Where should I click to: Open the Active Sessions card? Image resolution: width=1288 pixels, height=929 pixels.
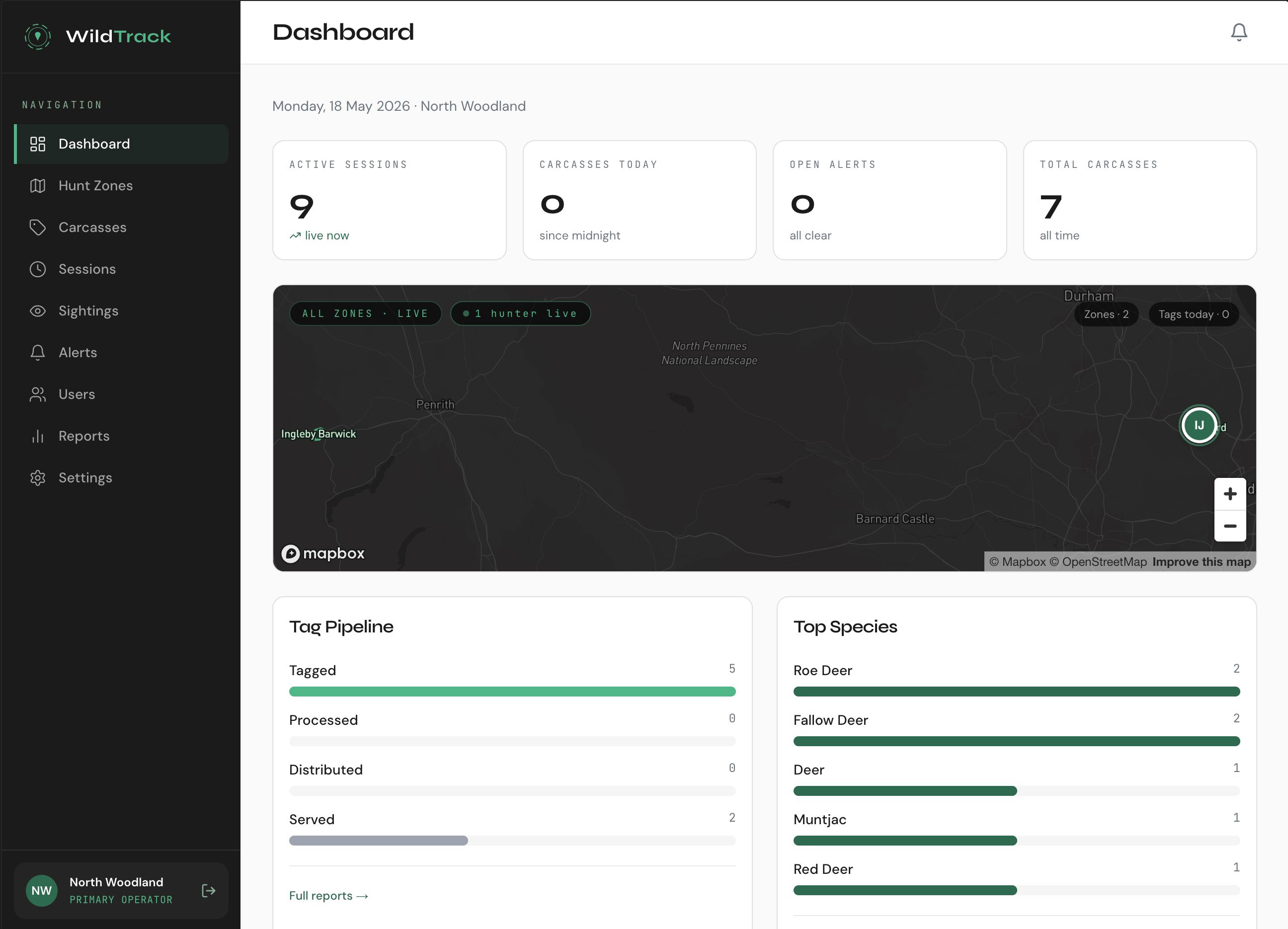[x=389, y=200]
